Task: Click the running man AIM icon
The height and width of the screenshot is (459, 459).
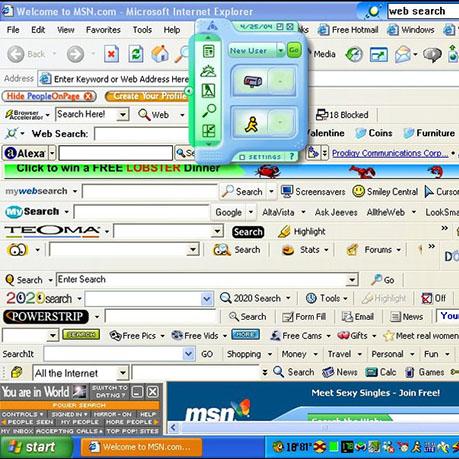Action: (x=252, y=124)
